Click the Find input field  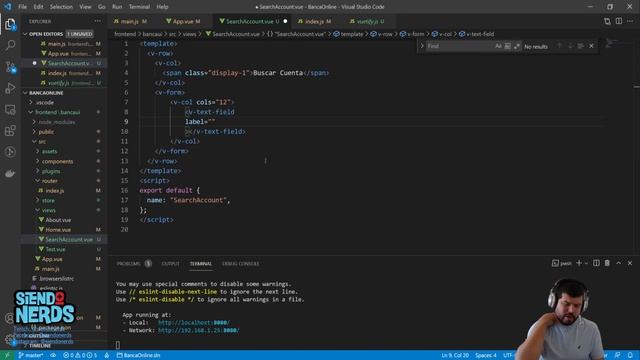coord(459,46)
